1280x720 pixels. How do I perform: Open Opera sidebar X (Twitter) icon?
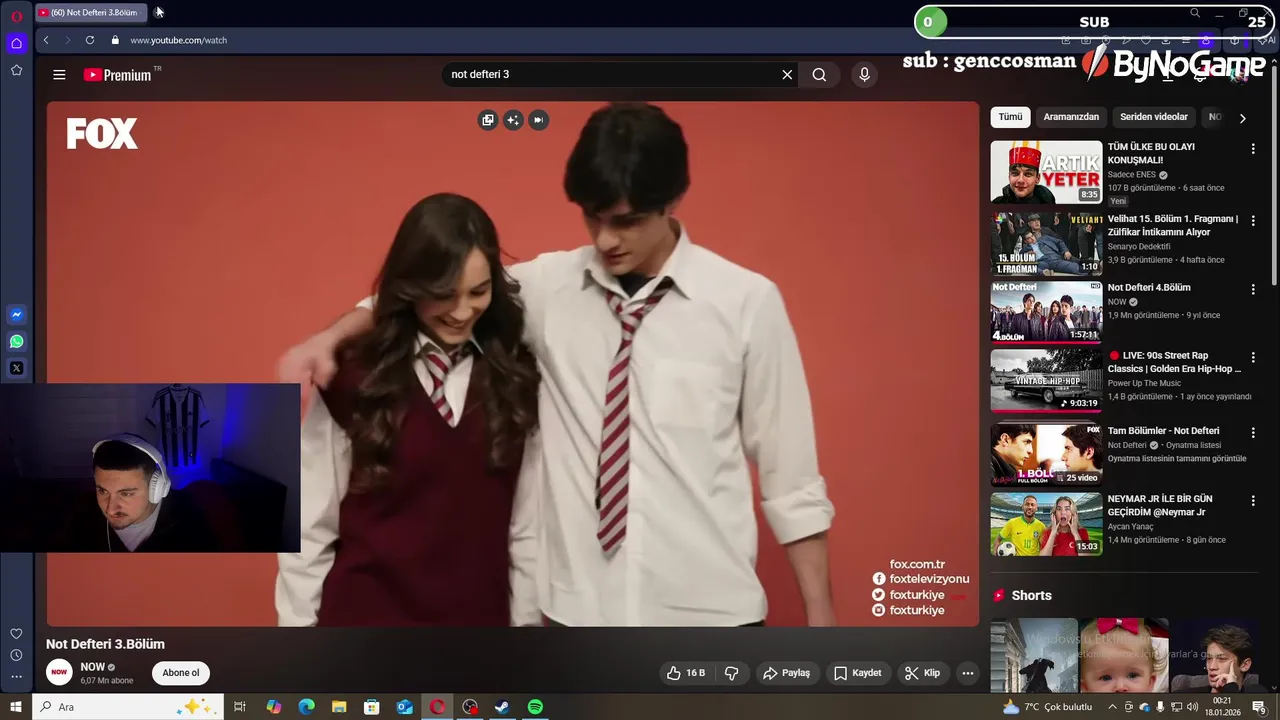[x=16, y=369]
